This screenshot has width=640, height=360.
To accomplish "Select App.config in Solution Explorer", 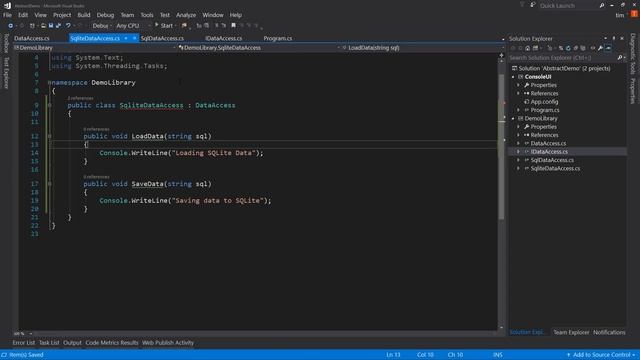I will pos(544,102).
